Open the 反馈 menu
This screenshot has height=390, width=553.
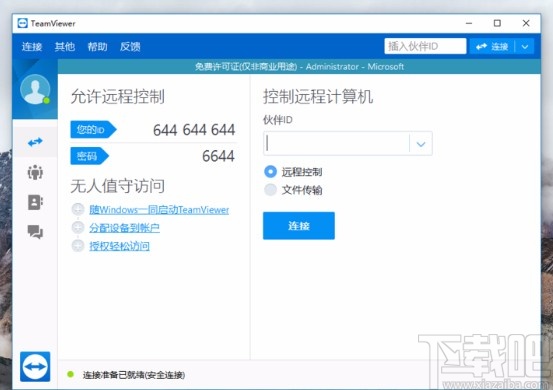[x=130, y=47]
